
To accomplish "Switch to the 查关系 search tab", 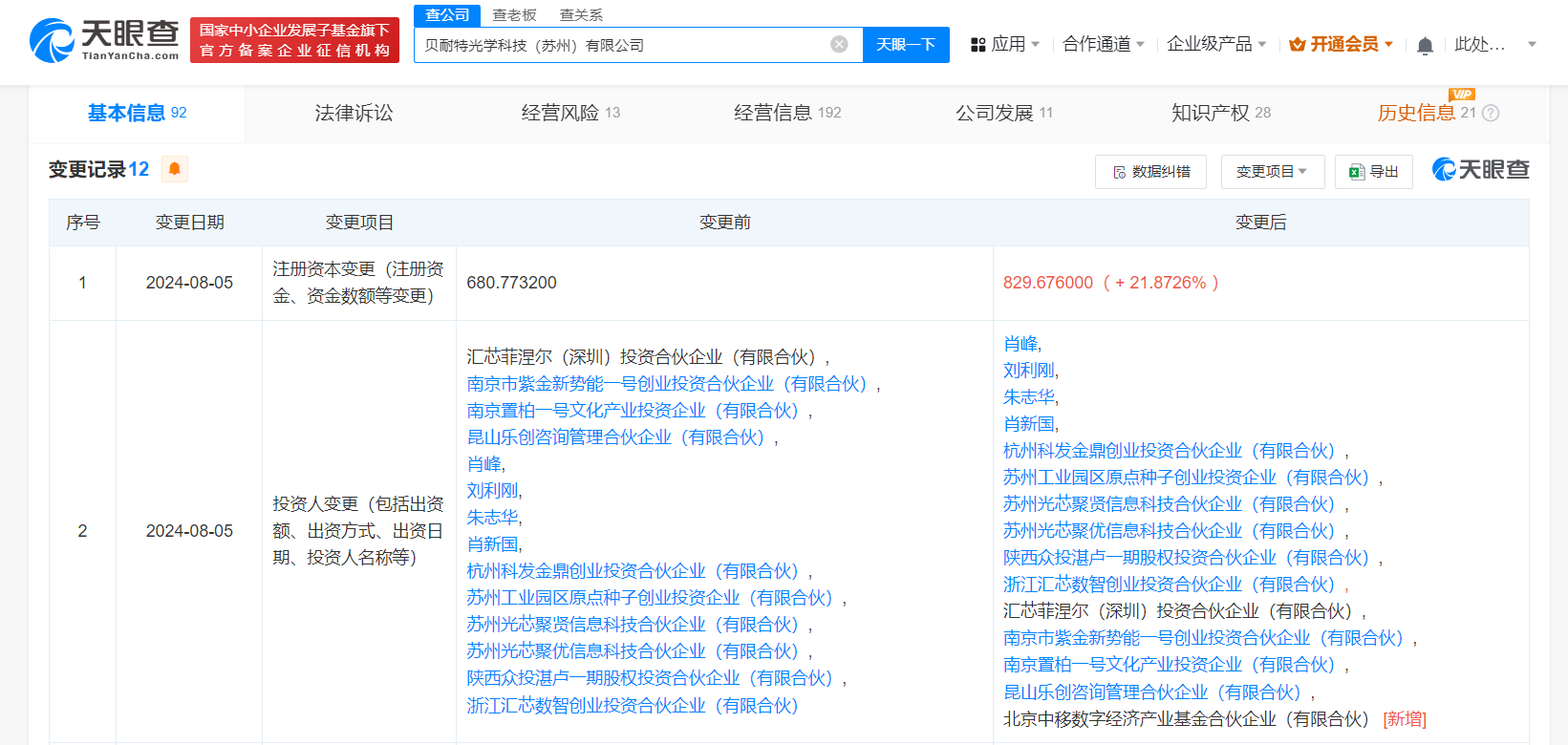I will pos(581,15).
